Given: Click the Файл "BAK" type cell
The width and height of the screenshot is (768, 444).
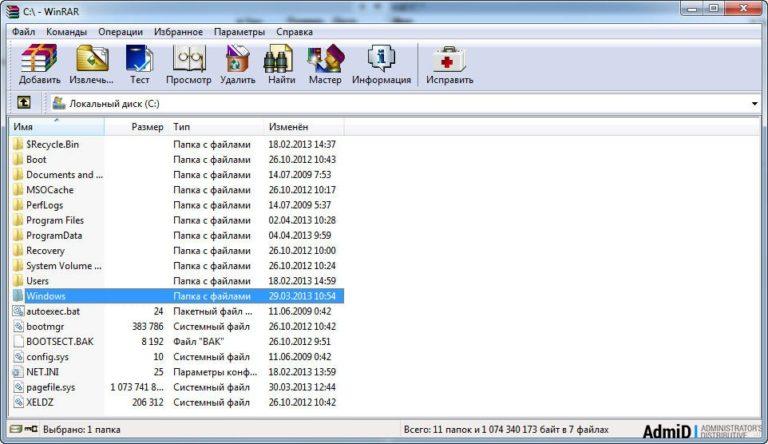Looking at the screenshot, I should click(198, 342).
